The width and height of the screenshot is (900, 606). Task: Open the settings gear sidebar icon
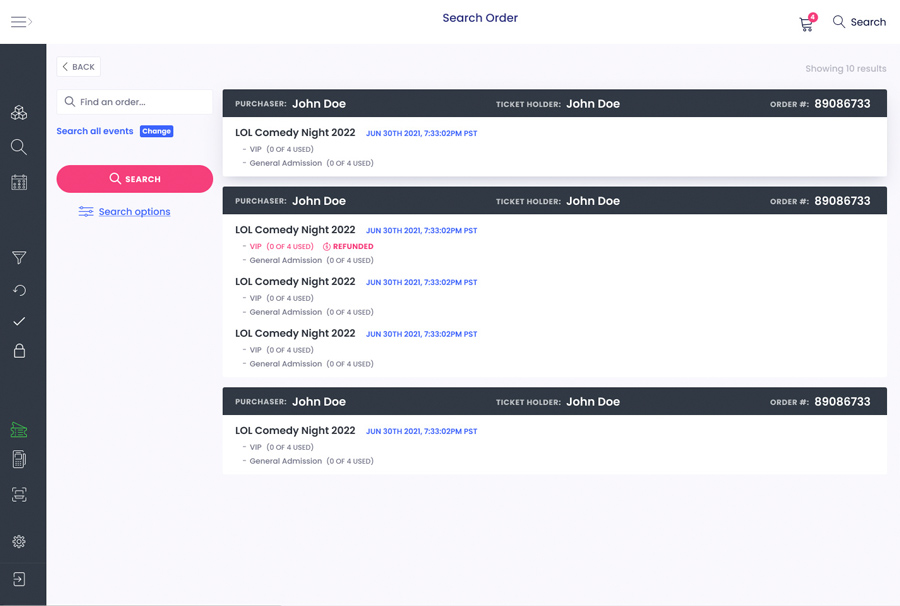click(19, 541)
